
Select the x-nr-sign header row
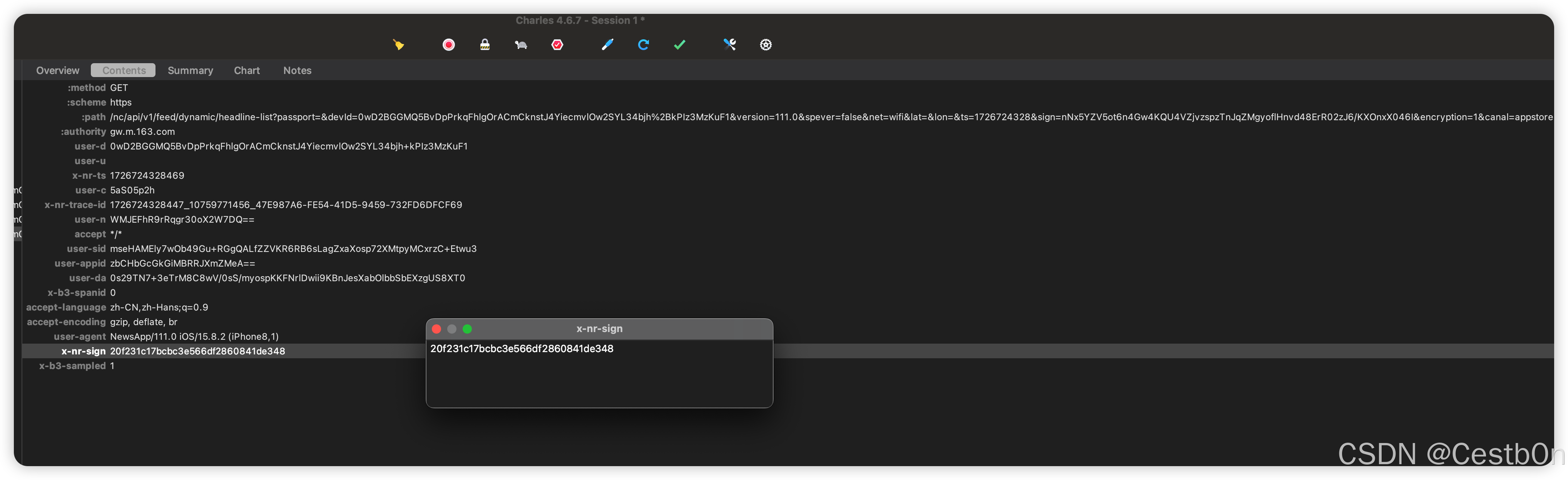pos(197,351)
